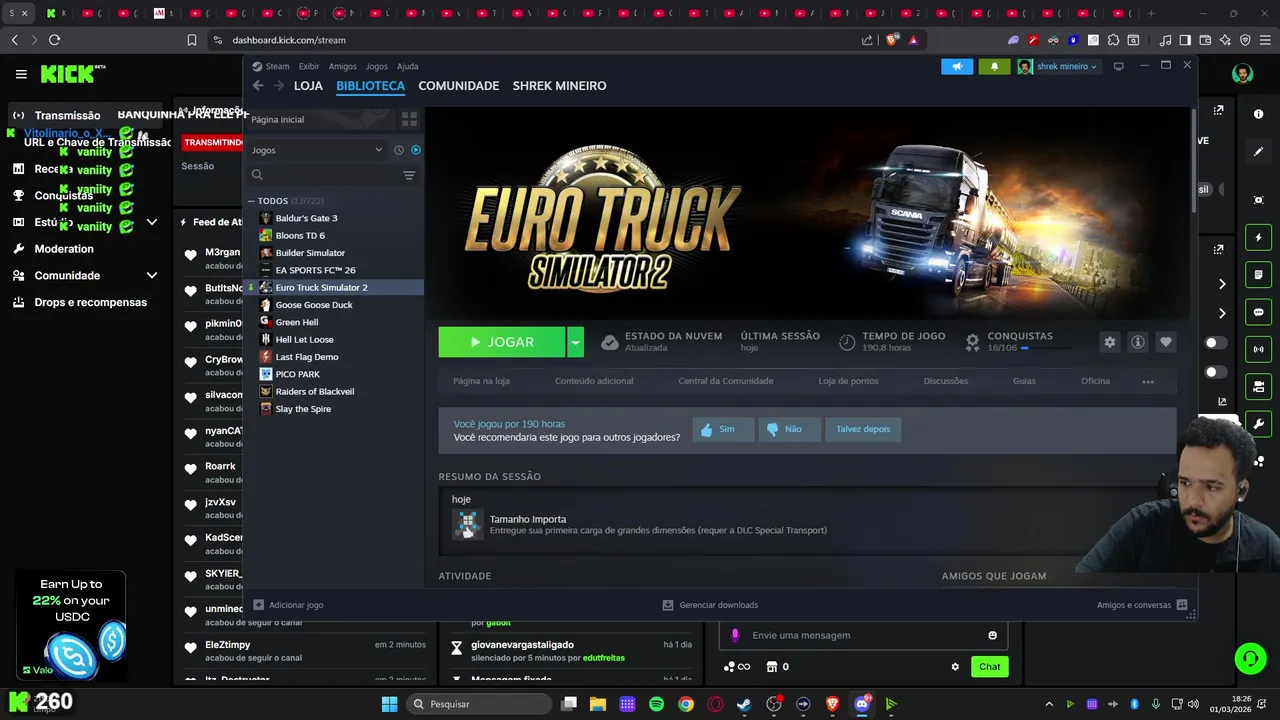Open emoji picker in Kick chat

click(x=992, y=635)
